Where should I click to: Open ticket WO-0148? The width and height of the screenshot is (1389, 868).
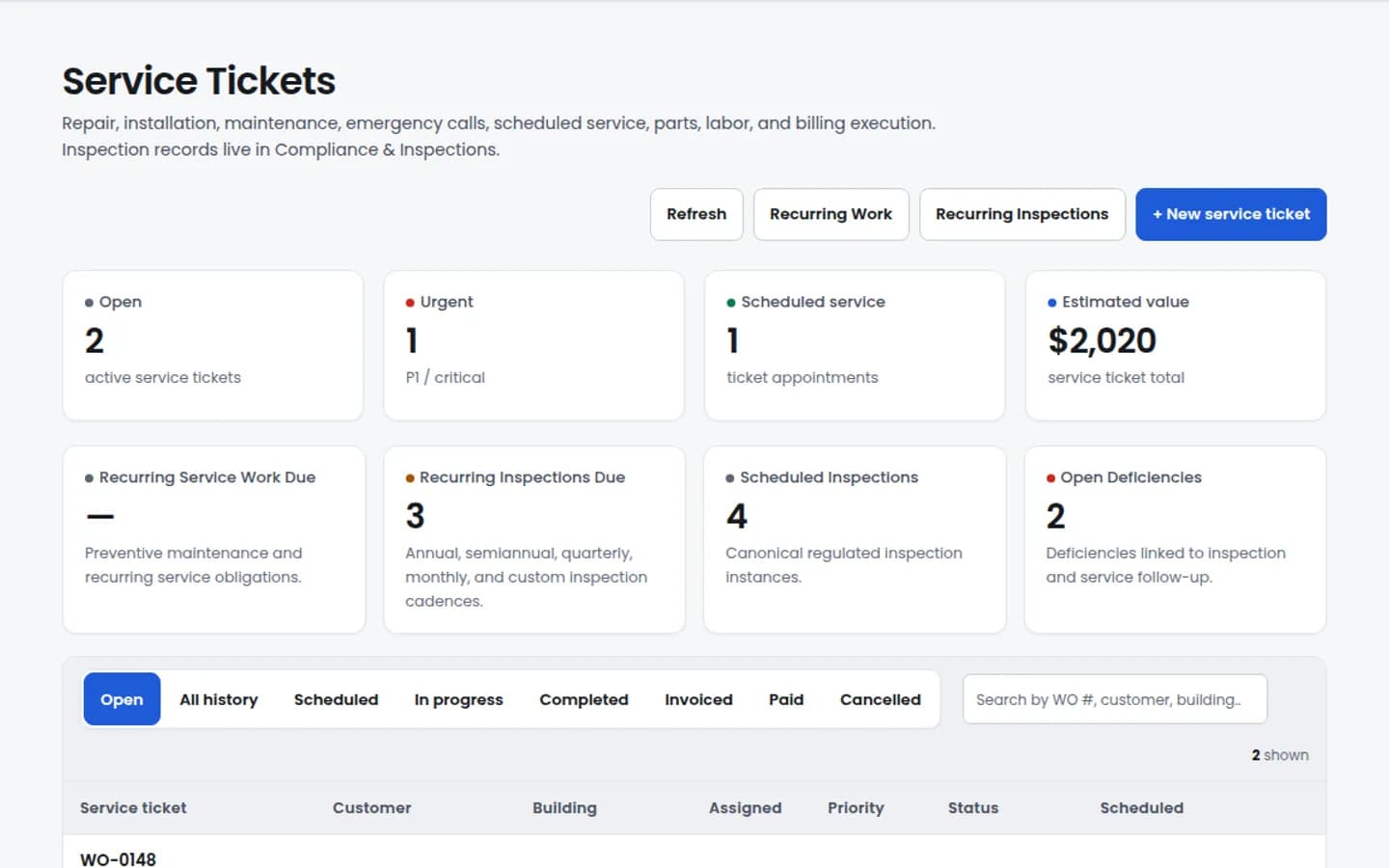[118, 858]
